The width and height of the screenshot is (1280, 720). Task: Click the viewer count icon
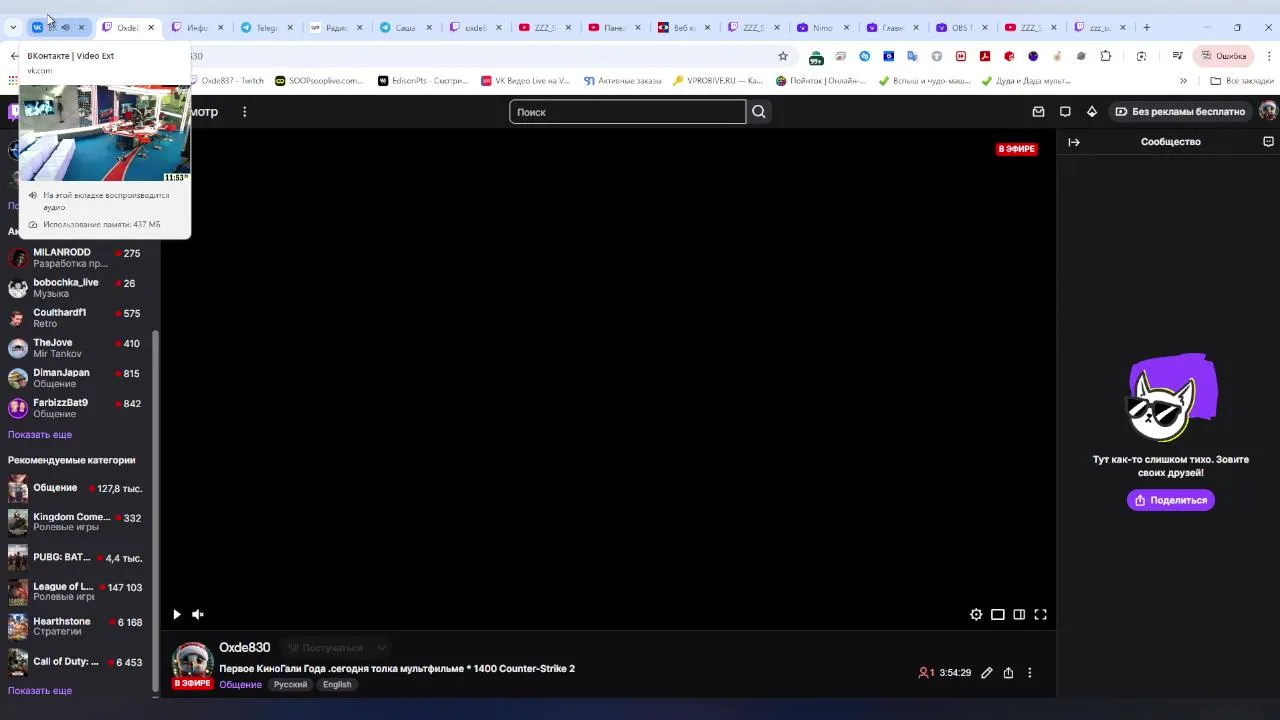[x=923, y=673]
